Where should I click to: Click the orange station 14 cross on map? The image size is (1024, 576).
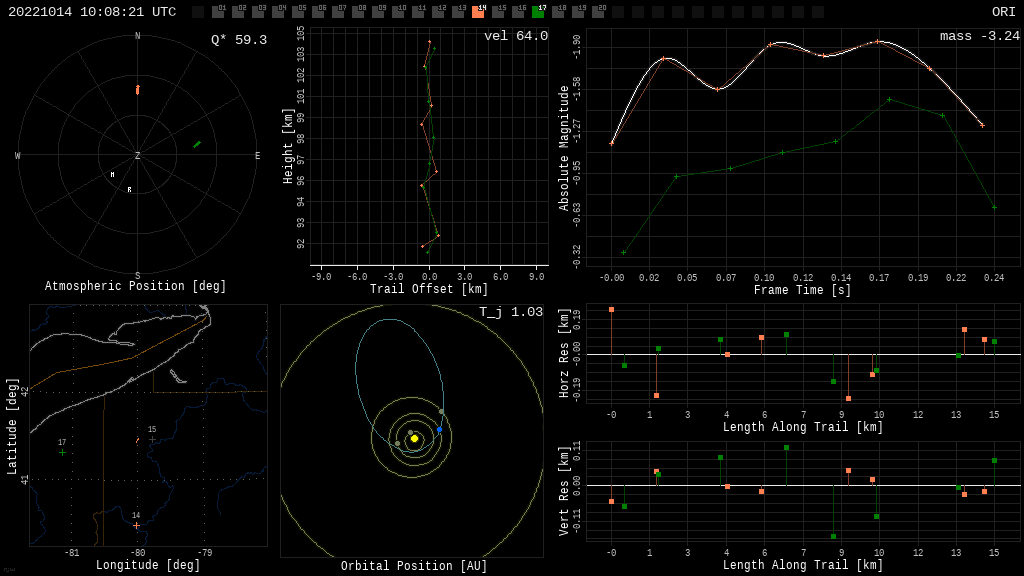(x=136, y=525)
